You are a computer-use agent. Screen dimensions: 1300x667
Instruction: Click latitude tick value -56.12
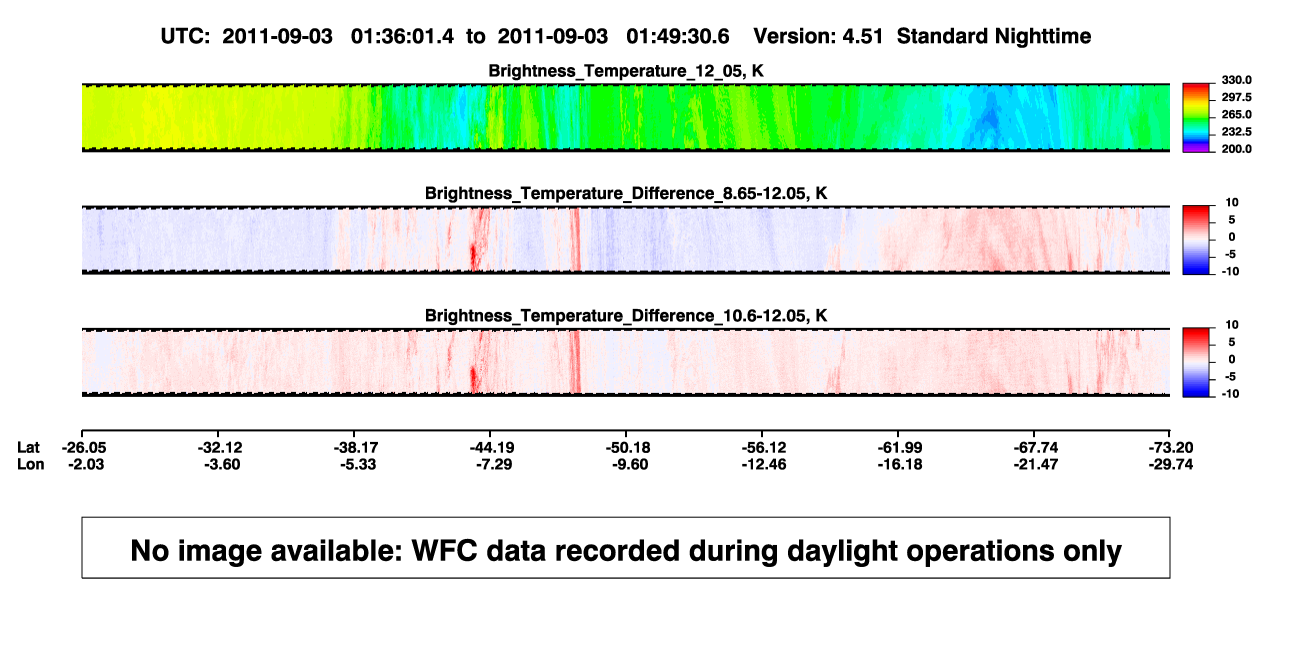(x=765, y=447)
